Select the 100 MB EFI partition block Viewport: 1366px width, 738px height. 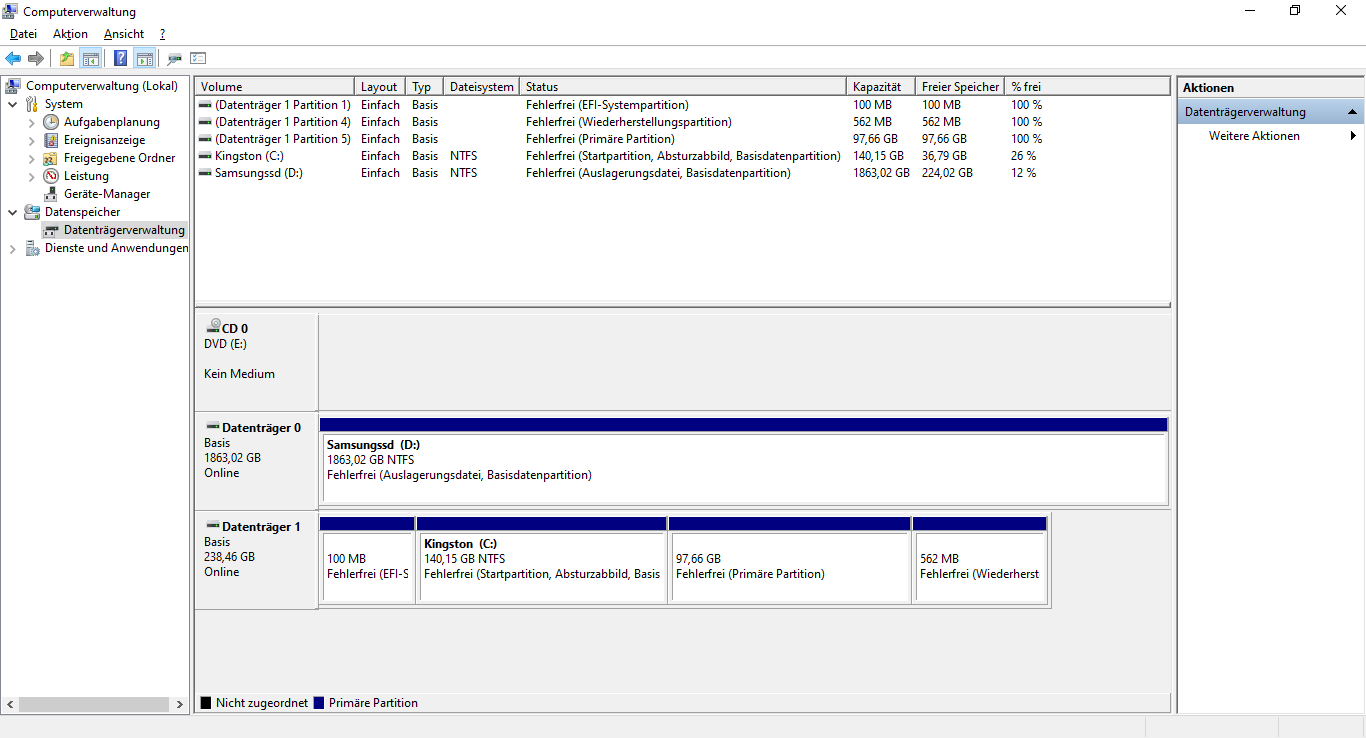[x=367, y=560]
